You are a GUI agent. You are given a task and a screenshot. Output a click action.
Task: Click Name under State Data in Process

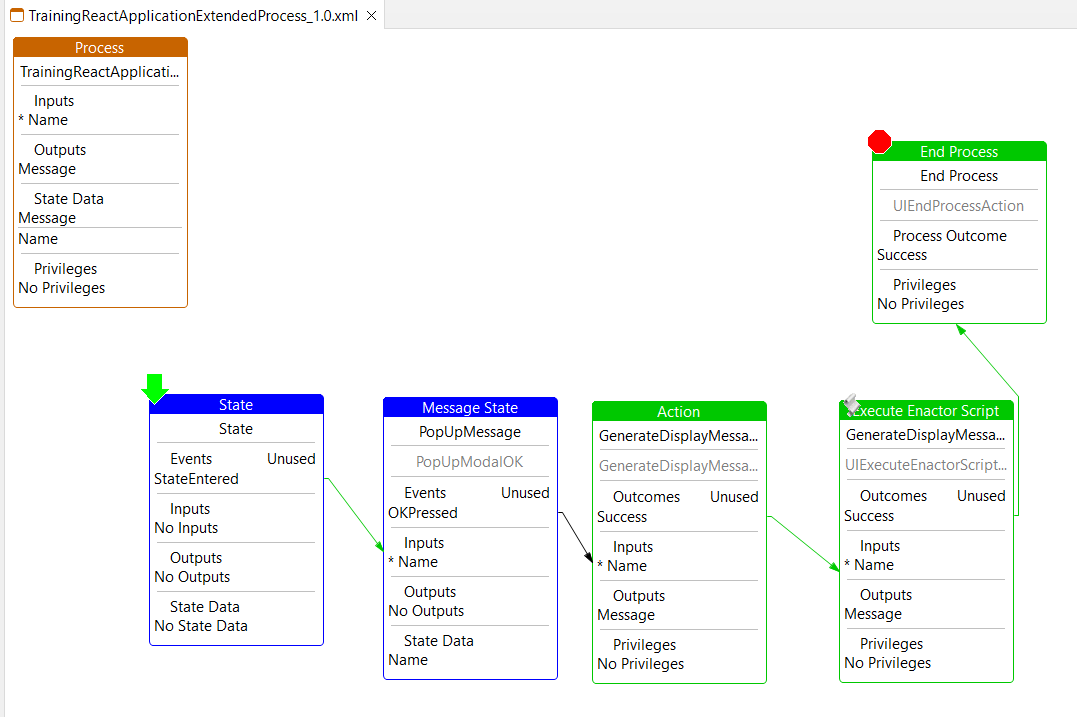[38, 239]
